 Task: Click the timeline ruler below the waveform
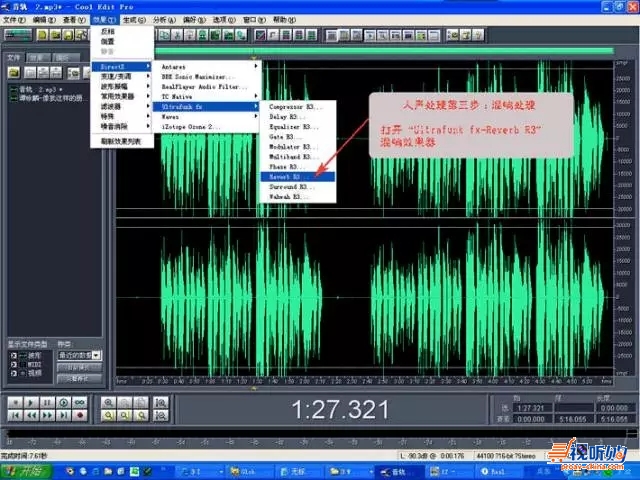(x=364, y=381)
